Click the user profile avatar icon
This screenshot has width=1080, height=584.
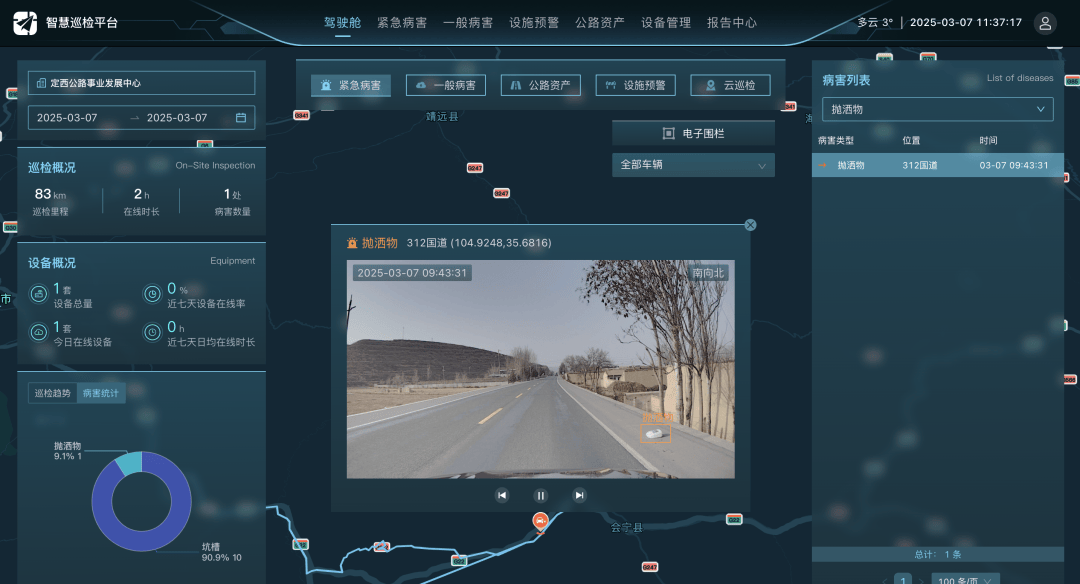[1045, 23]
